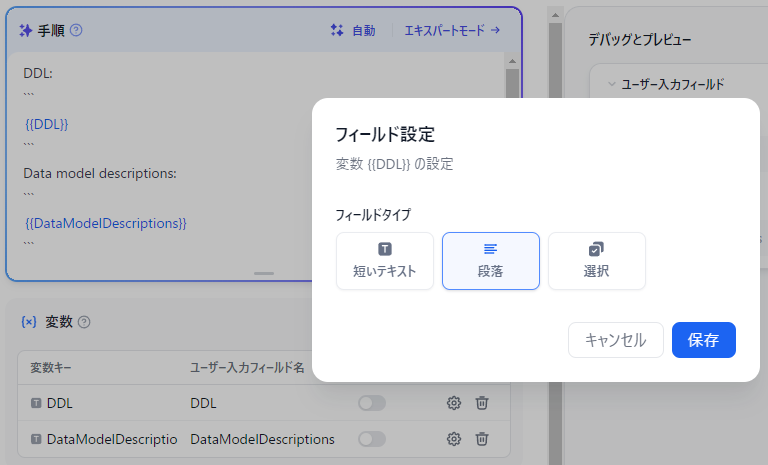Click the 段落 lines icon
Image resolution: width=768 pixels, height=465 pixels.
click(490, 249)
